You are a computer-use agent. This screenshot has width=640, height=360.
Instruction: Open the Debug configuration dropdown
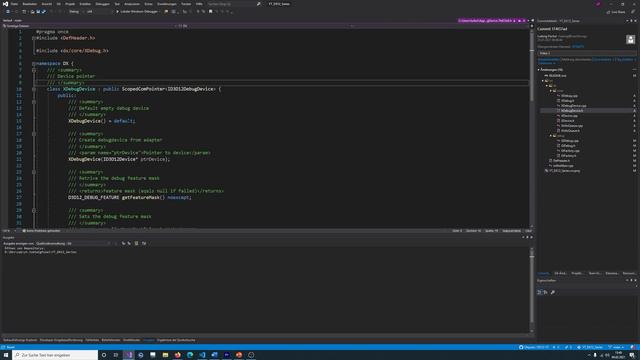click(x=76, y=11)
